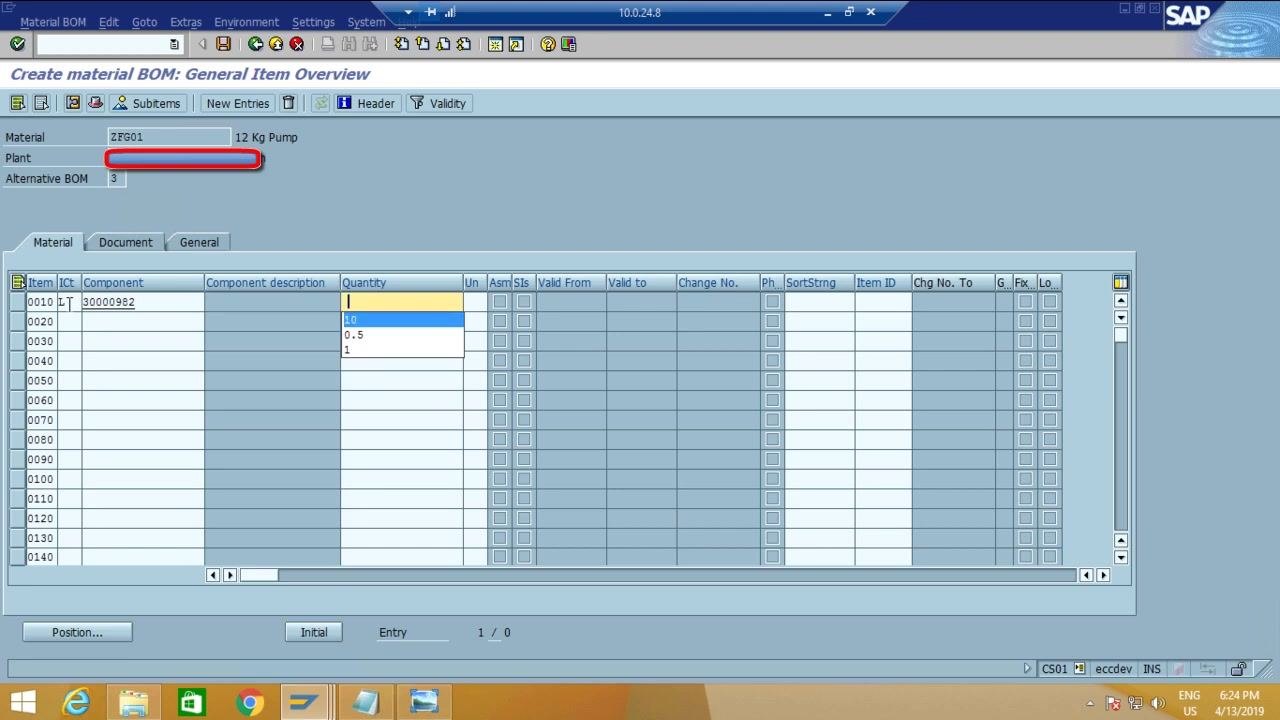Open the Material BOM menu
1280x720 pixels.
[53, 22]
